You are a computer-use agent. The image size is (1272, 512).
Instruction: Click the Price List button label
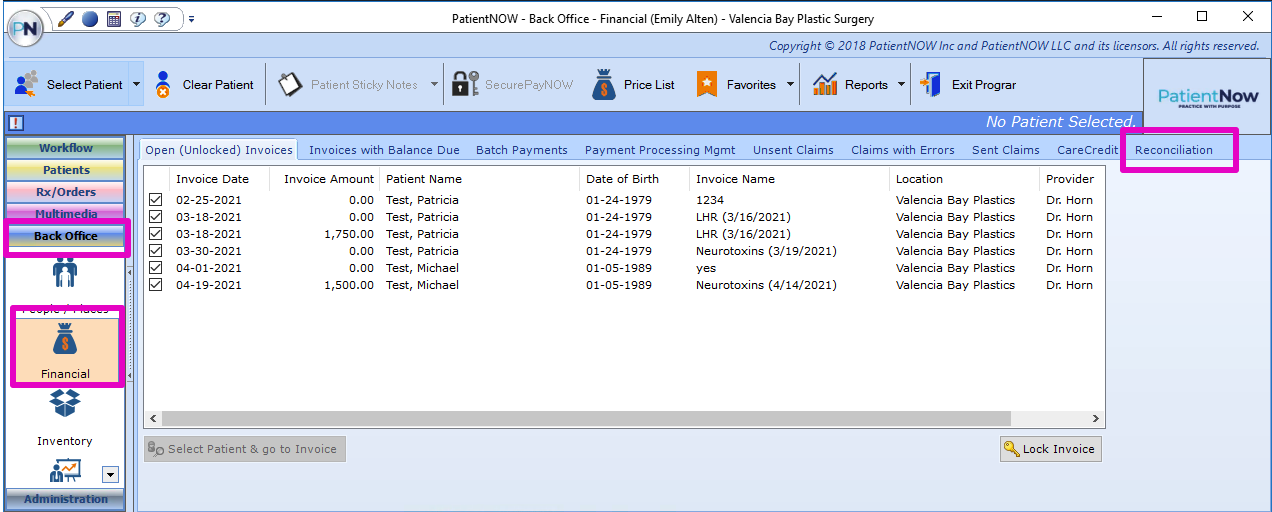[x=649, y=85]
